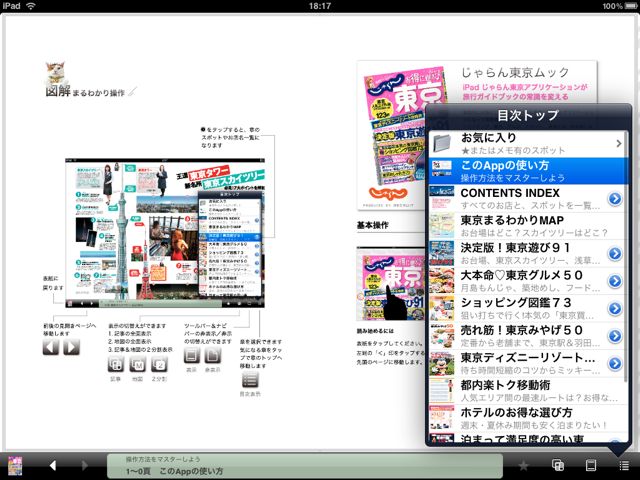Open 大本命♡東京グルメ50 chapter
This screenshot has width=640, height=480.
click(527, 281)
